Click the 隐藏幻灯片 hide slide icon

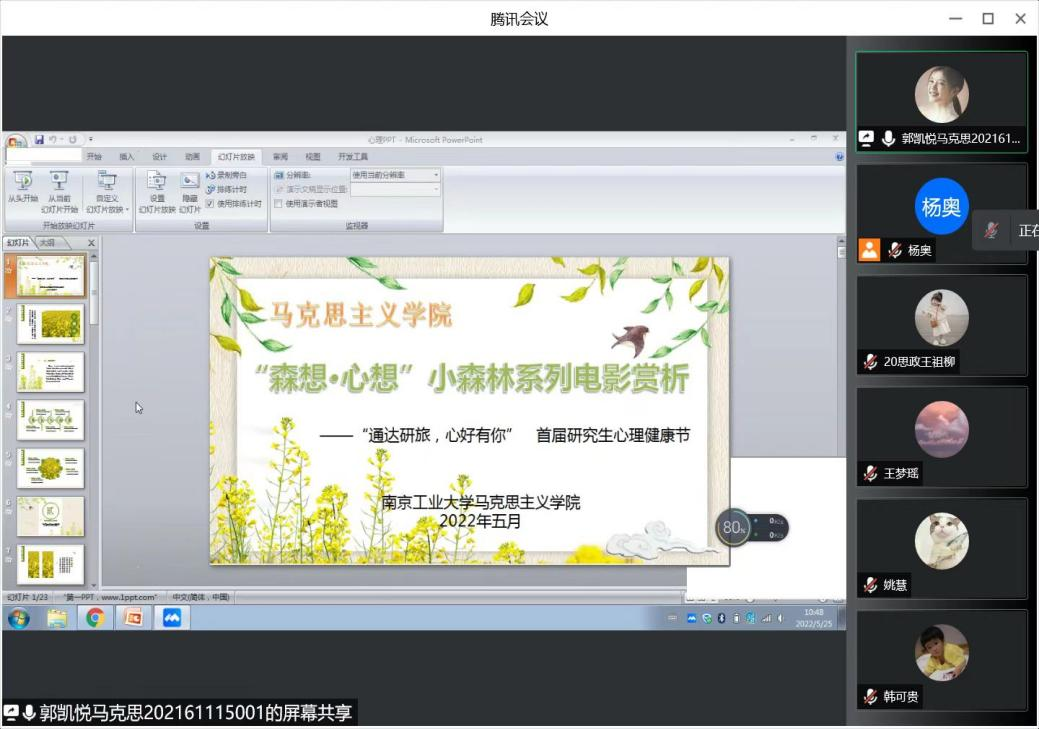coord(189,181)
